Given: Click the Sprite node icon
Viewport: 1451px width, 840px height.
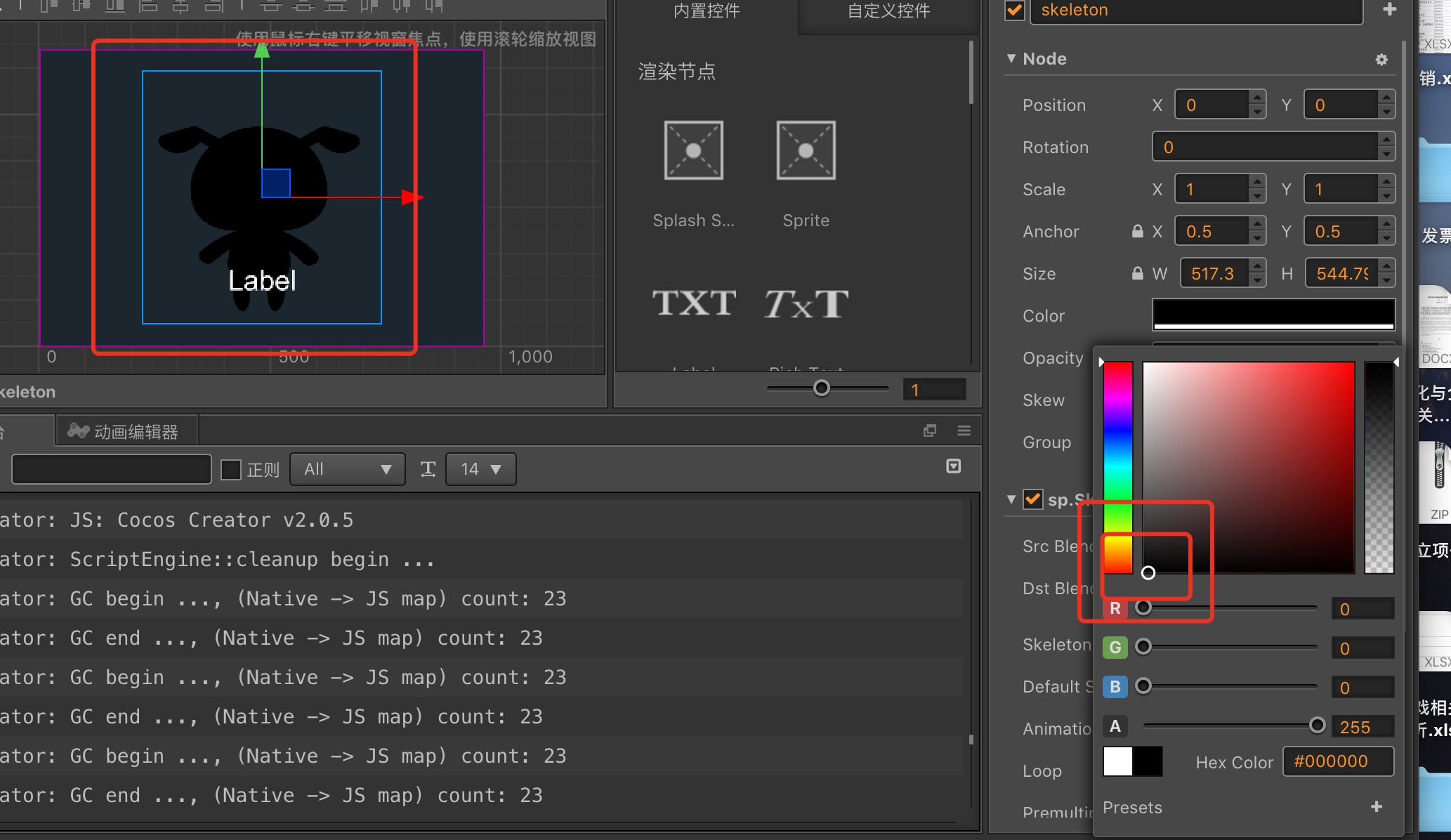Looking at the screenshot, I should tap(806, 150).
